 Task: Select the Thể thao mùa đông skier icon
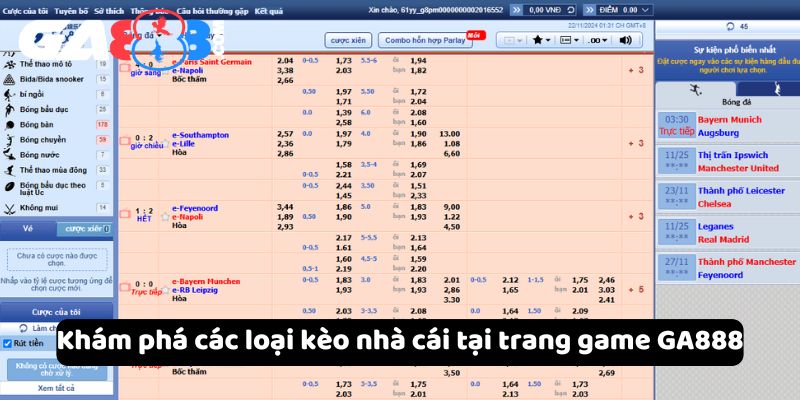[x=9, y=170]
